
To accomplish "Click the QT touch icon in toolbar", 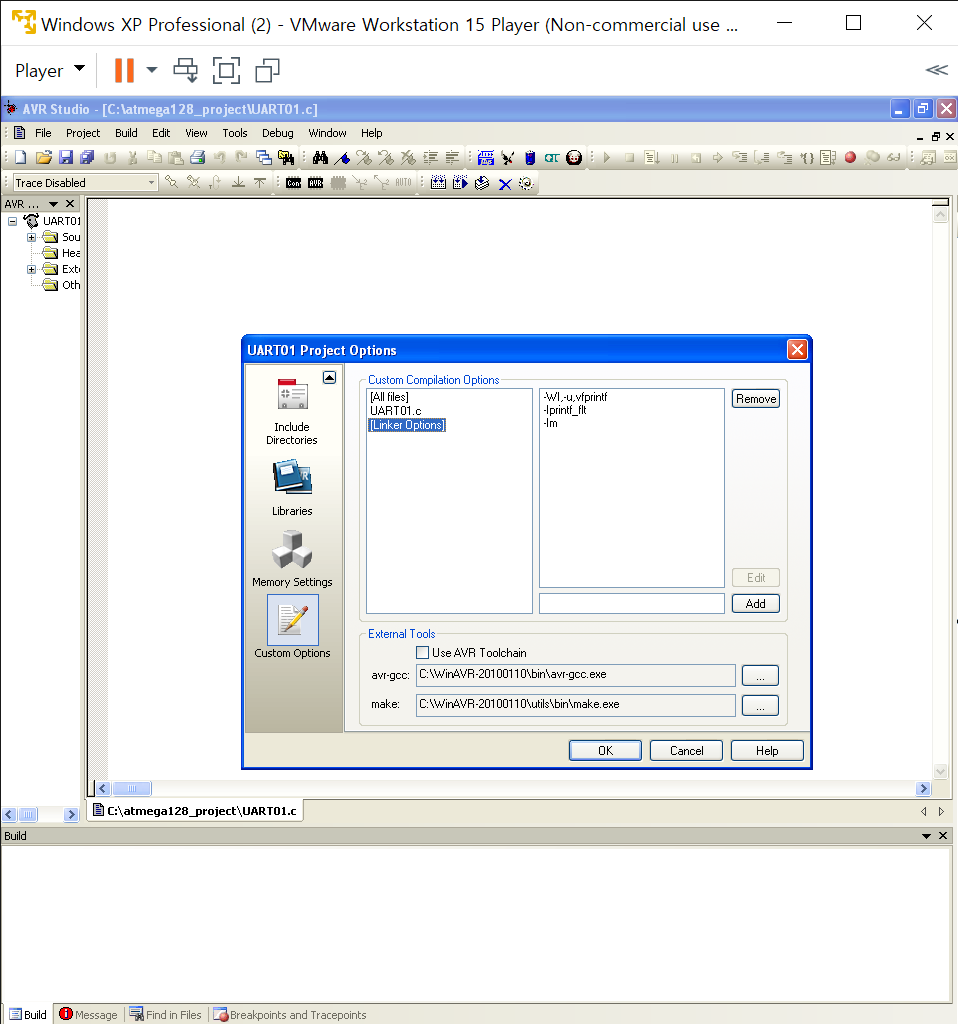I will (x=552, y=157).
